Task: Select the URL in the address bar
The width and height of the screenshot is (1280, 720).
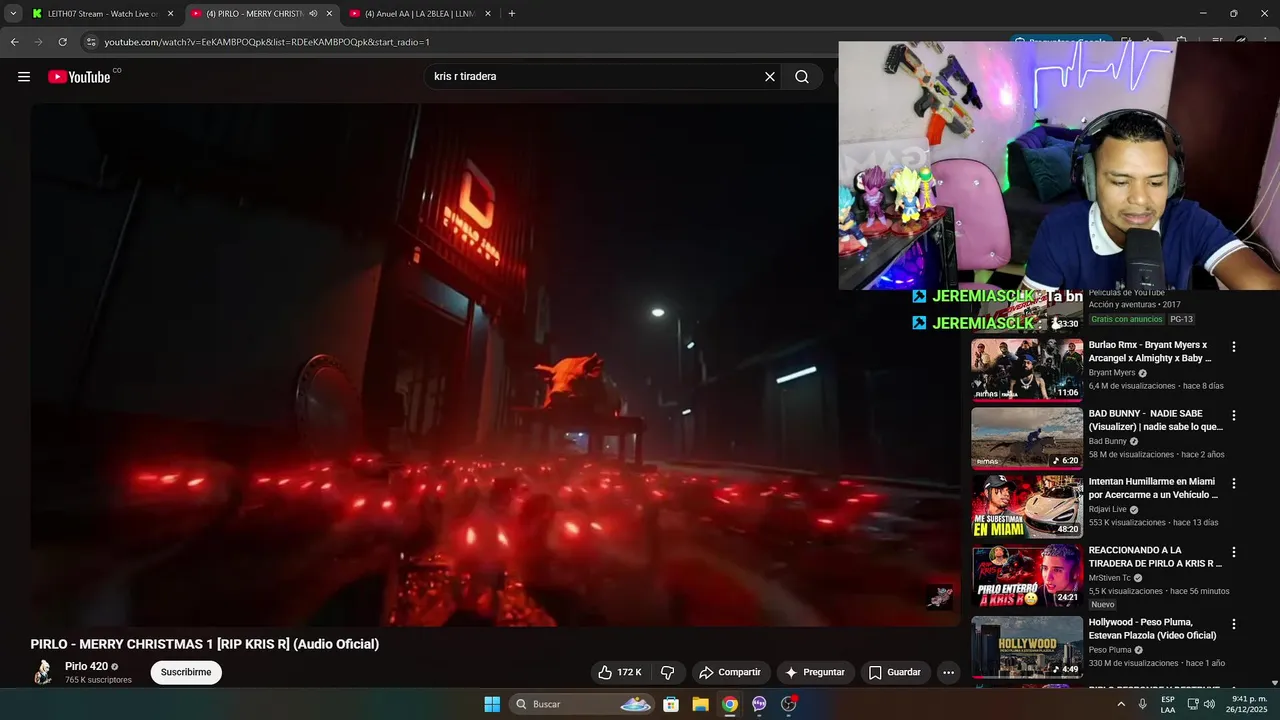Action: (267, 42)
